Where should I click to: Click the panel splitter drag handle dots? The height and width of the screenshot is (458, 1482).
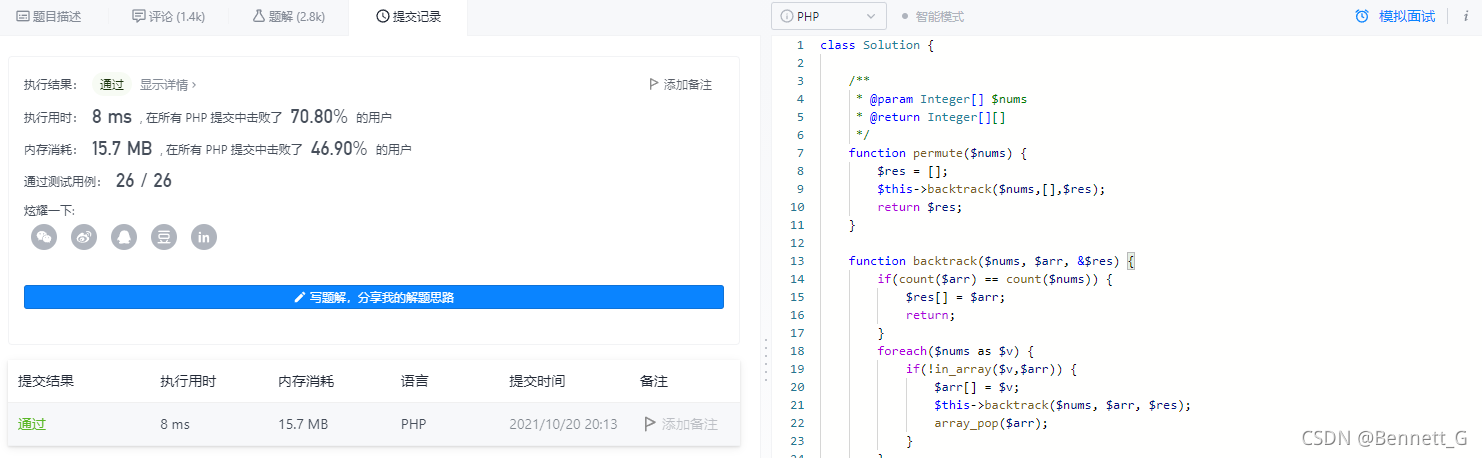pyautogui.click(x=765, y=361)
